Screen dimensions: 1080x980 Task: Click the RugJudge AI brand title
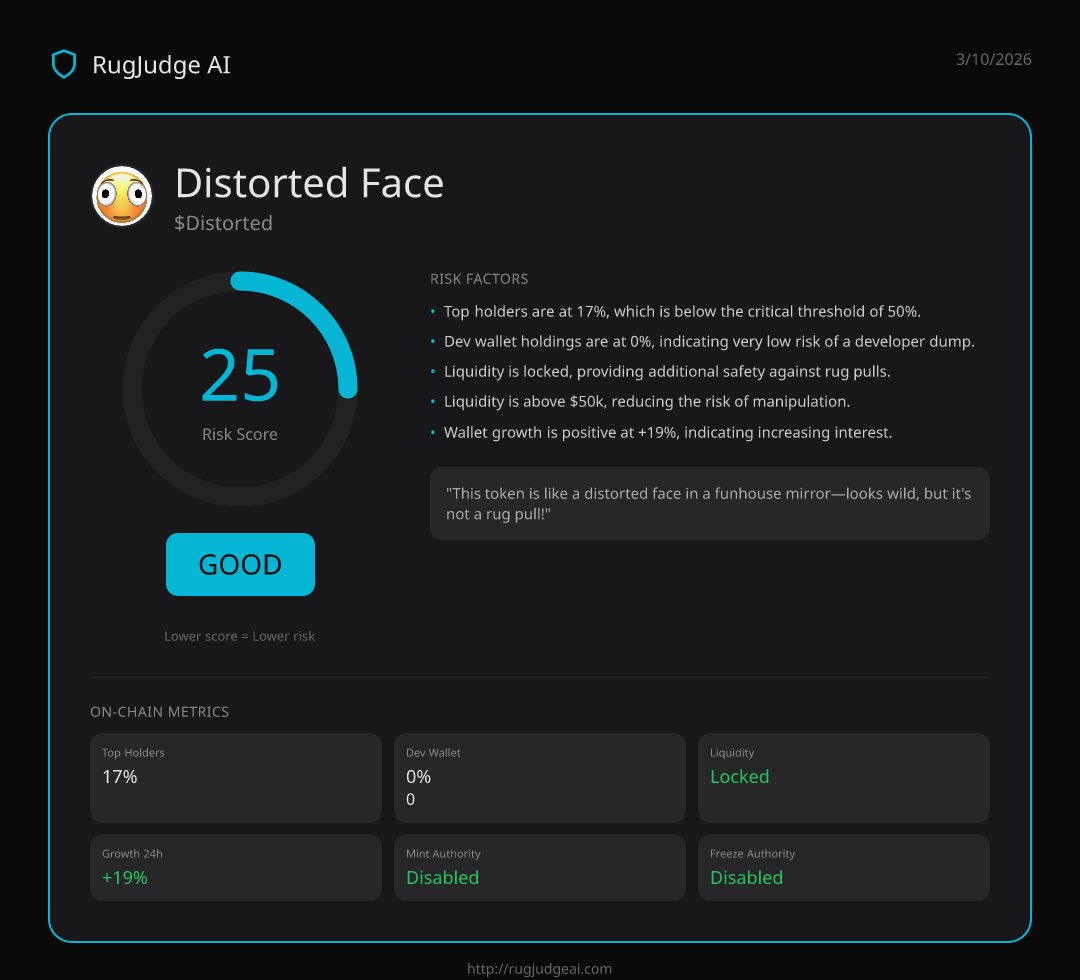coord(161,65)
